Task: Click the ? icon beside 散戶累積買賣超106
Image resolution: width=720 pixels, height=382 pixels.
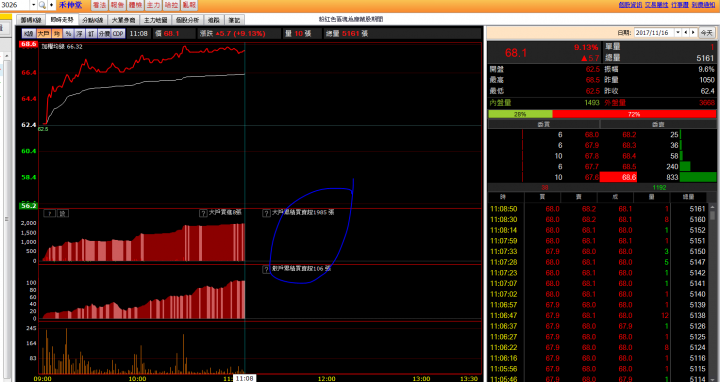Action: click(266, 270)
